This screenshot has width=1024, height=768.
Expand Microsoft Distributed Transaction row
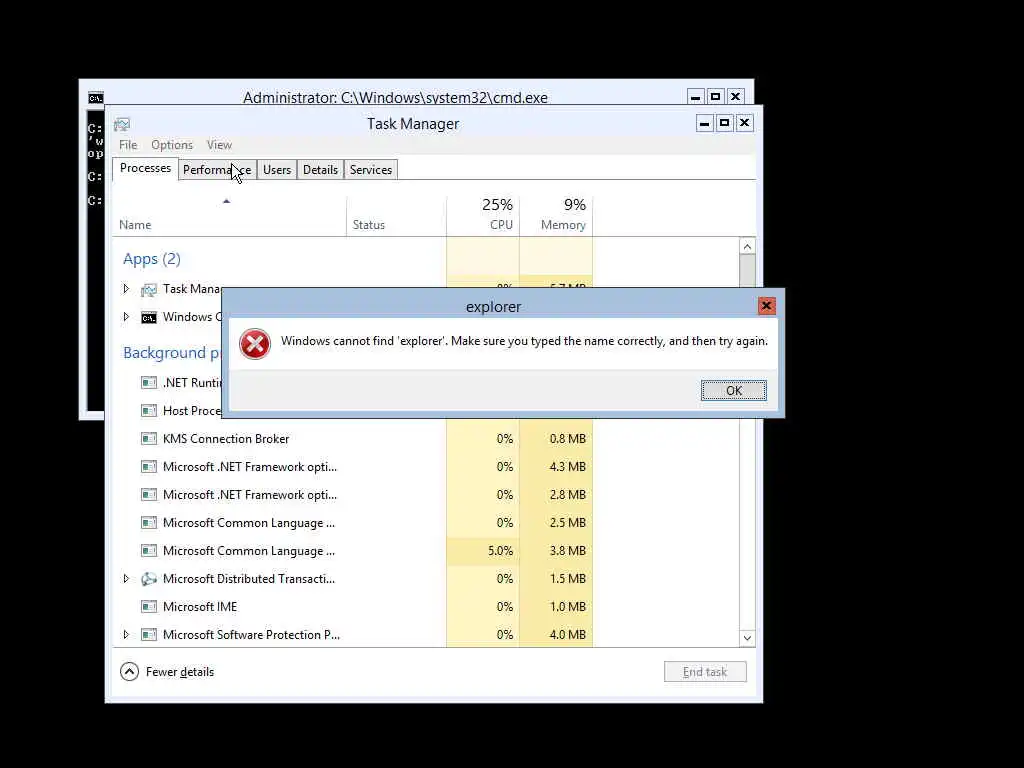(x=126, y=579)
